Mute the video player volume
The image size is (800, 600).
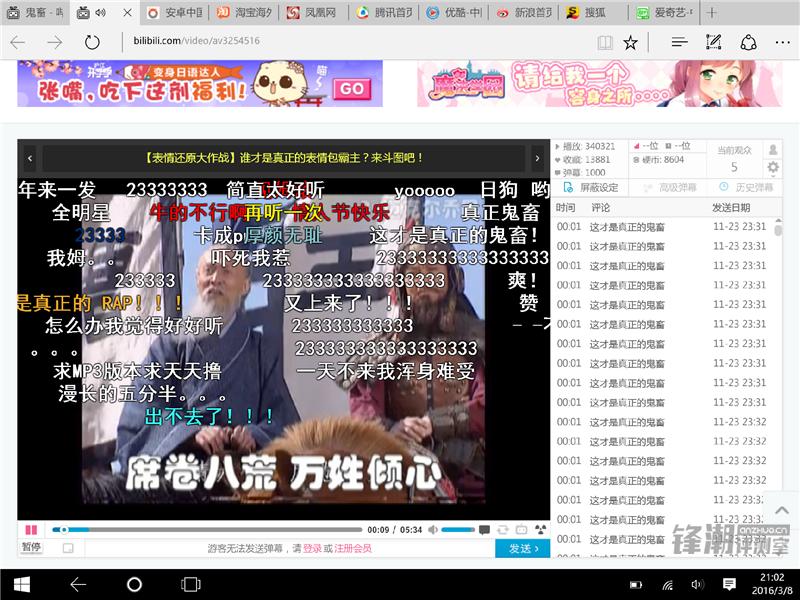coord(432,529)
